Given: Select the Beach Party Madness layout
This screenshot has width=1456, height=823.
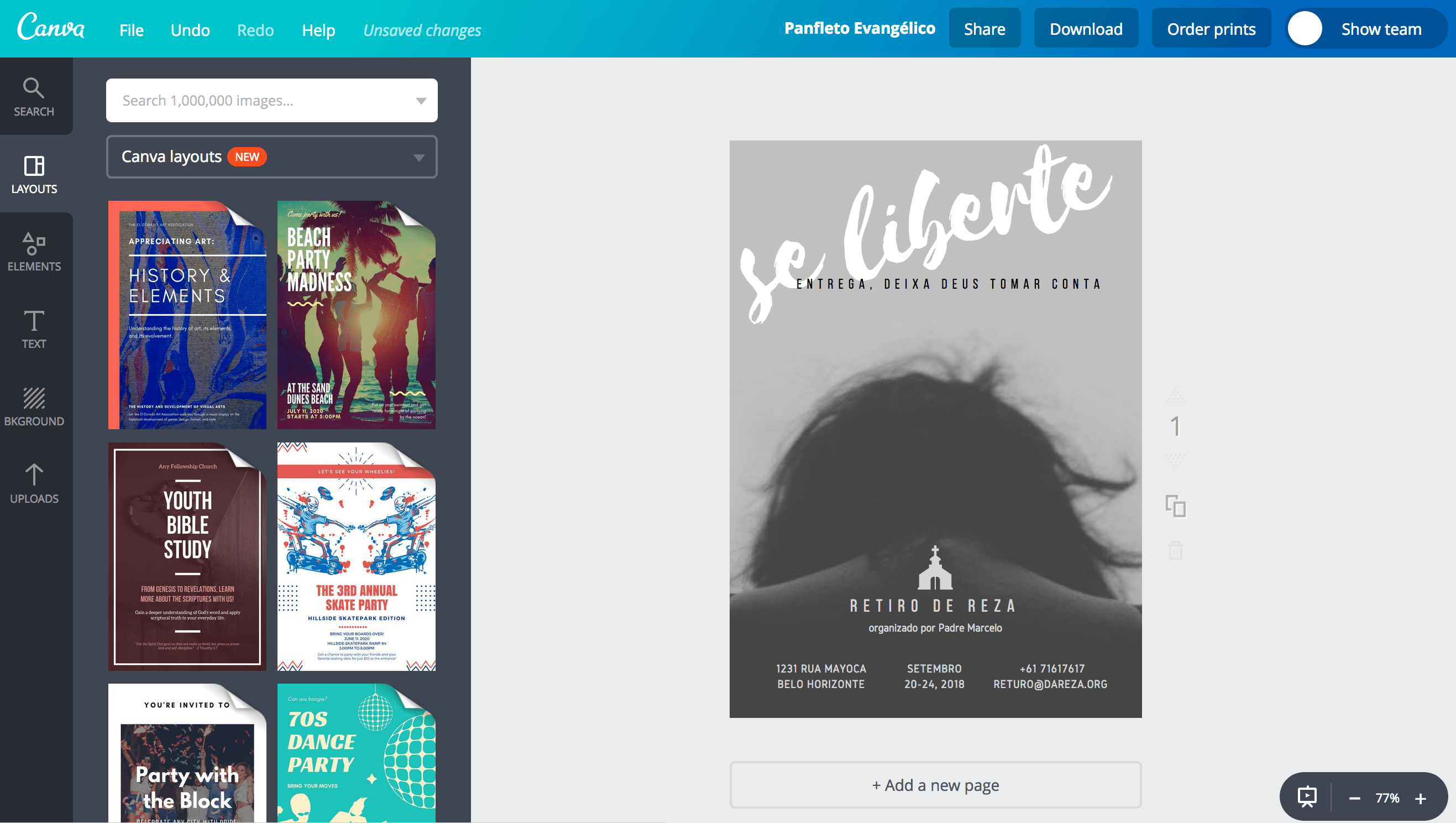Looking at the screenshot, I should coord(357,315).
